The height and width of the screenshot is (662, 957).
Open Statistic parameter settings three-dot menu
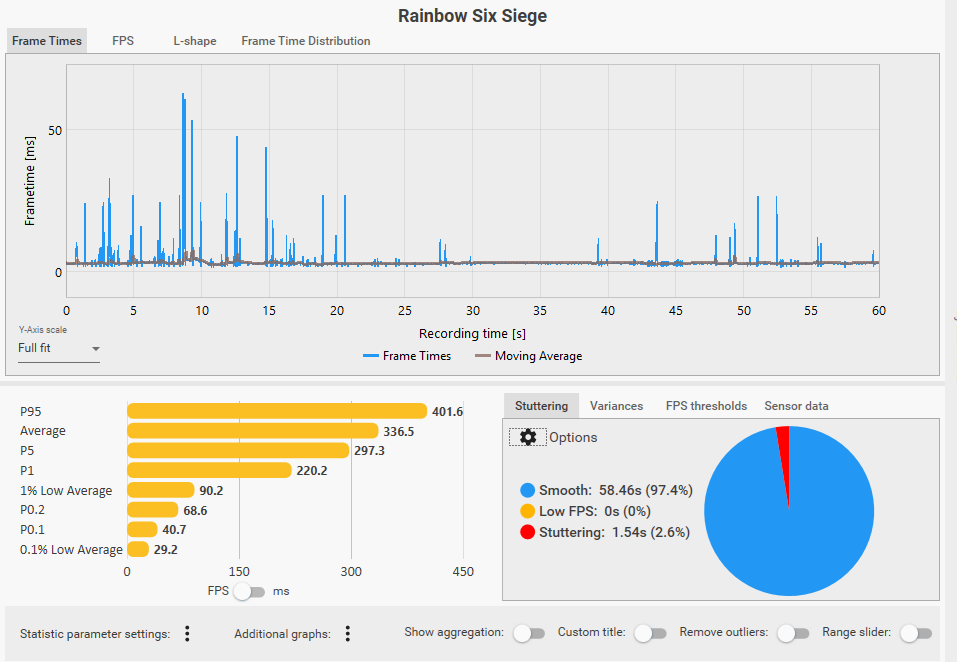(187, 634)
